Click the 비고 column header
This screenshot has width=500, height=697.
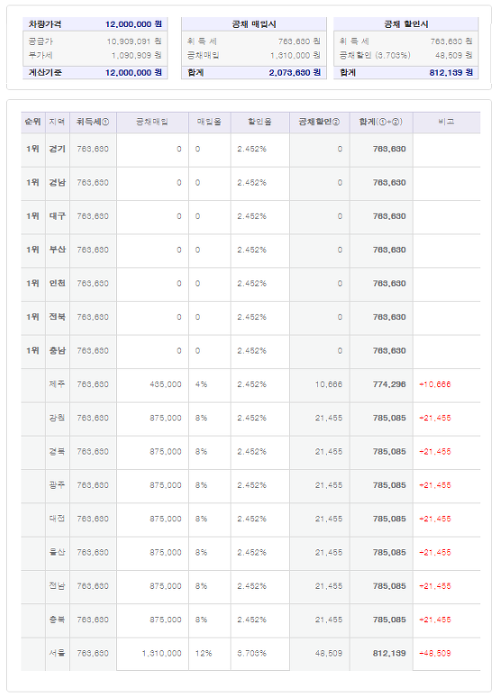(446, 122)
